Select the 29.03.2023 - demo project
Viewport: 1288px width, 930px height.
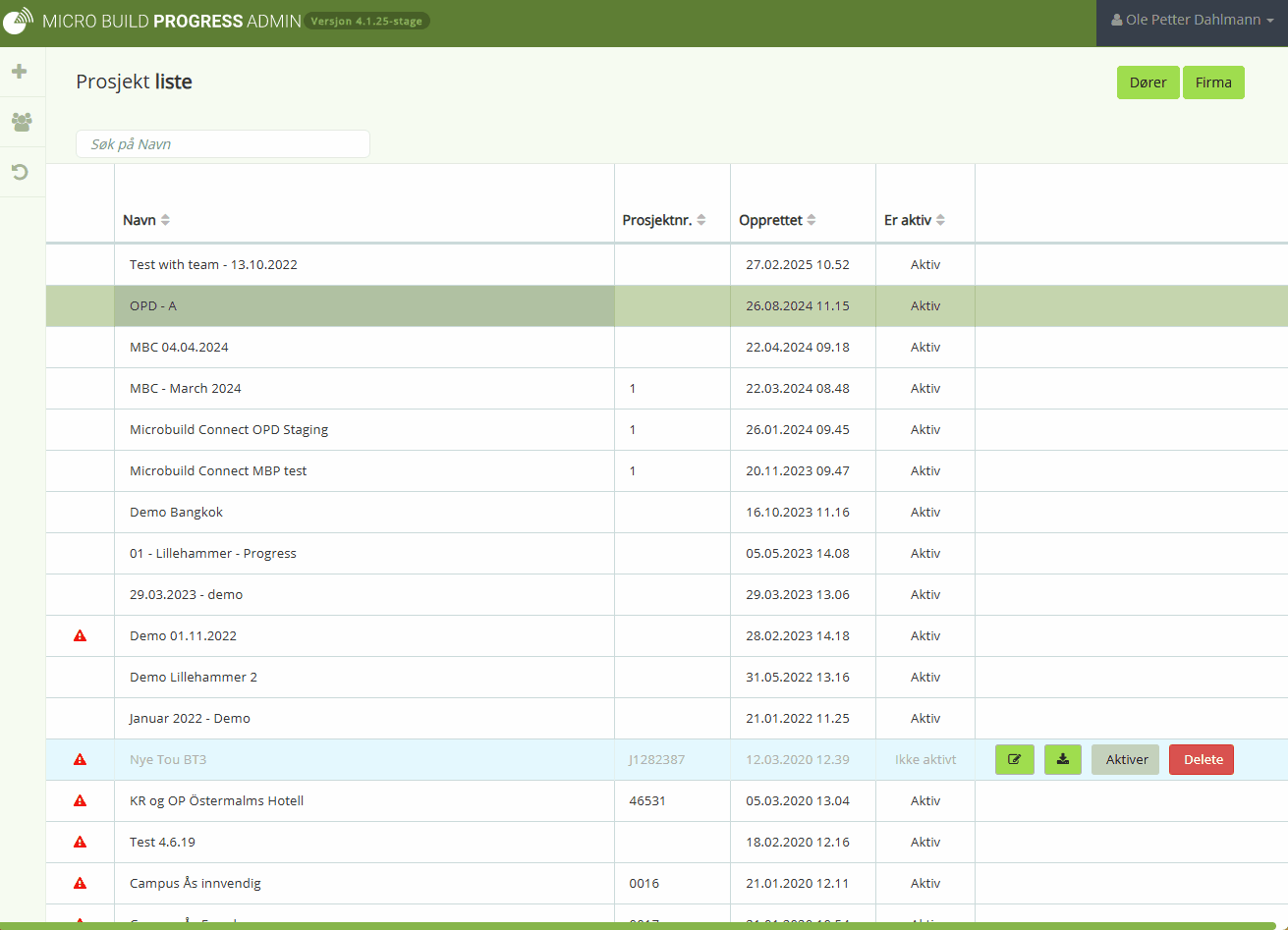tap(186, 594)
